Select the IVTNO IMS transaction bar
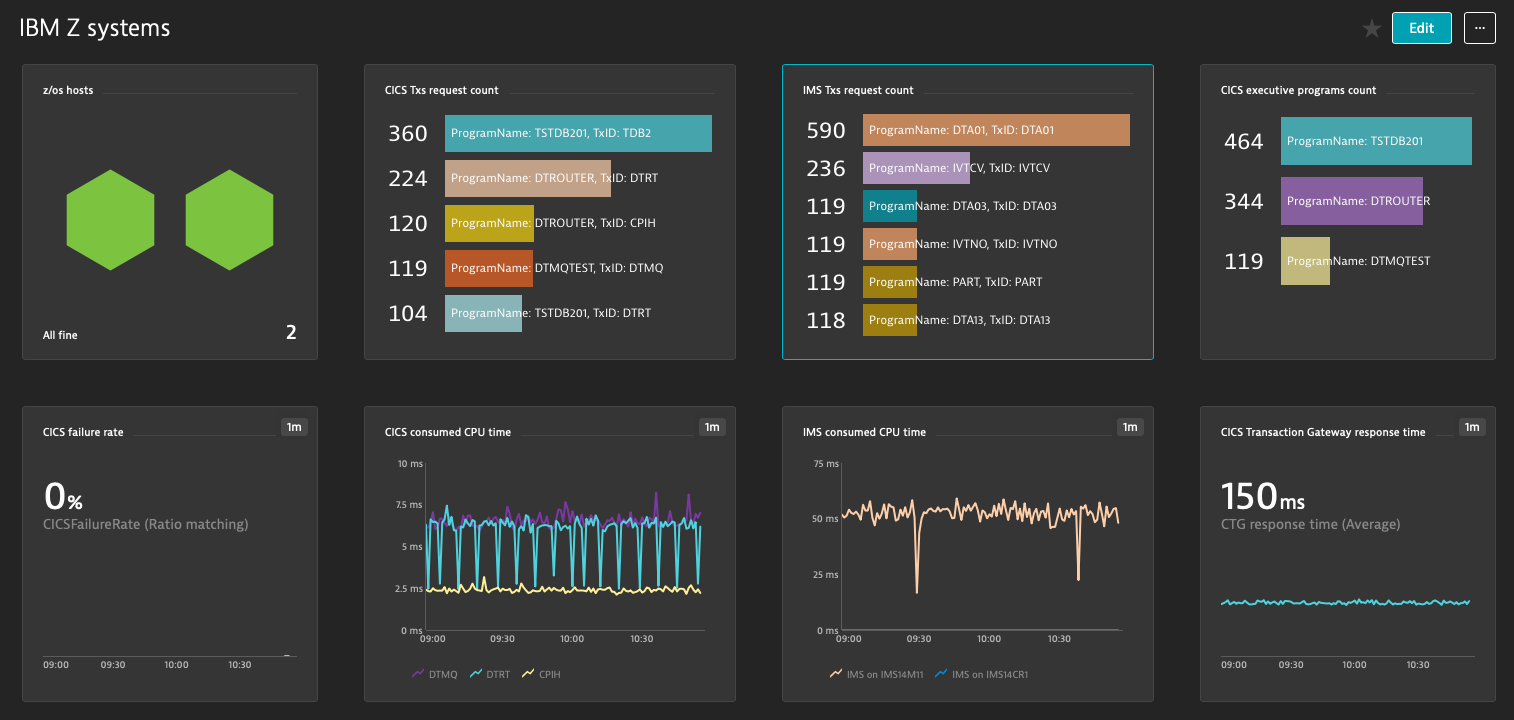Viewport: 1514px width, 720px height. click(890, 244)
